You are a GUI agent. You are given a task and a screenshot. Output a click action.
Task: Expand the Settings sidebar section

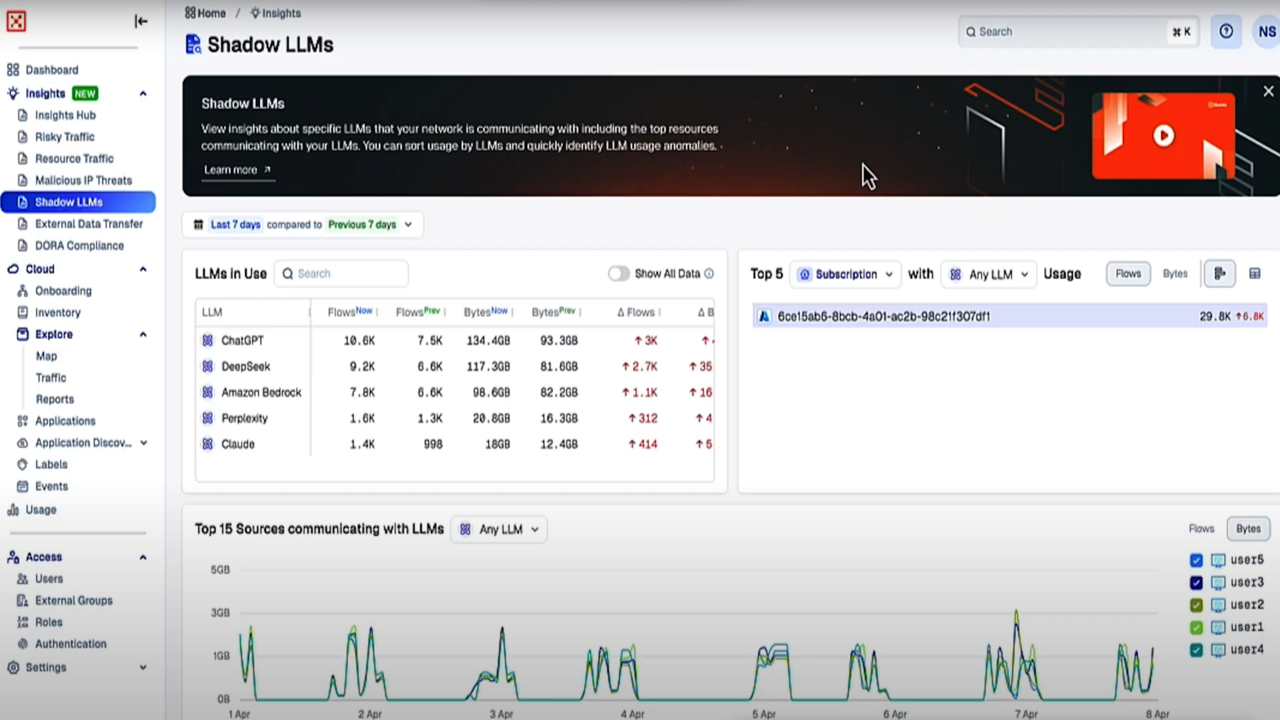pos(143,668)
